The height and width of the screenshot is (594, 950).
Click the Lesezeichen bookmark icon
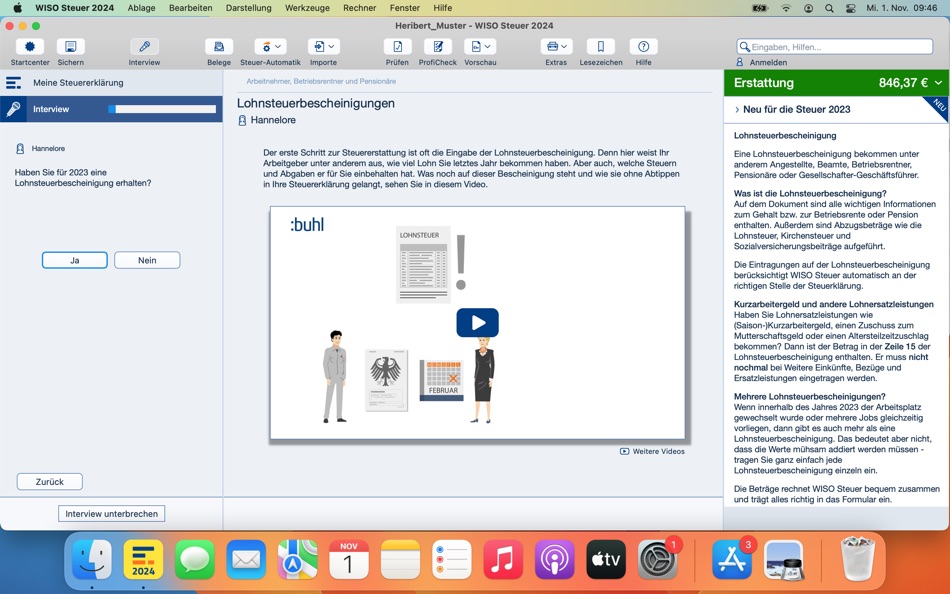600,47
